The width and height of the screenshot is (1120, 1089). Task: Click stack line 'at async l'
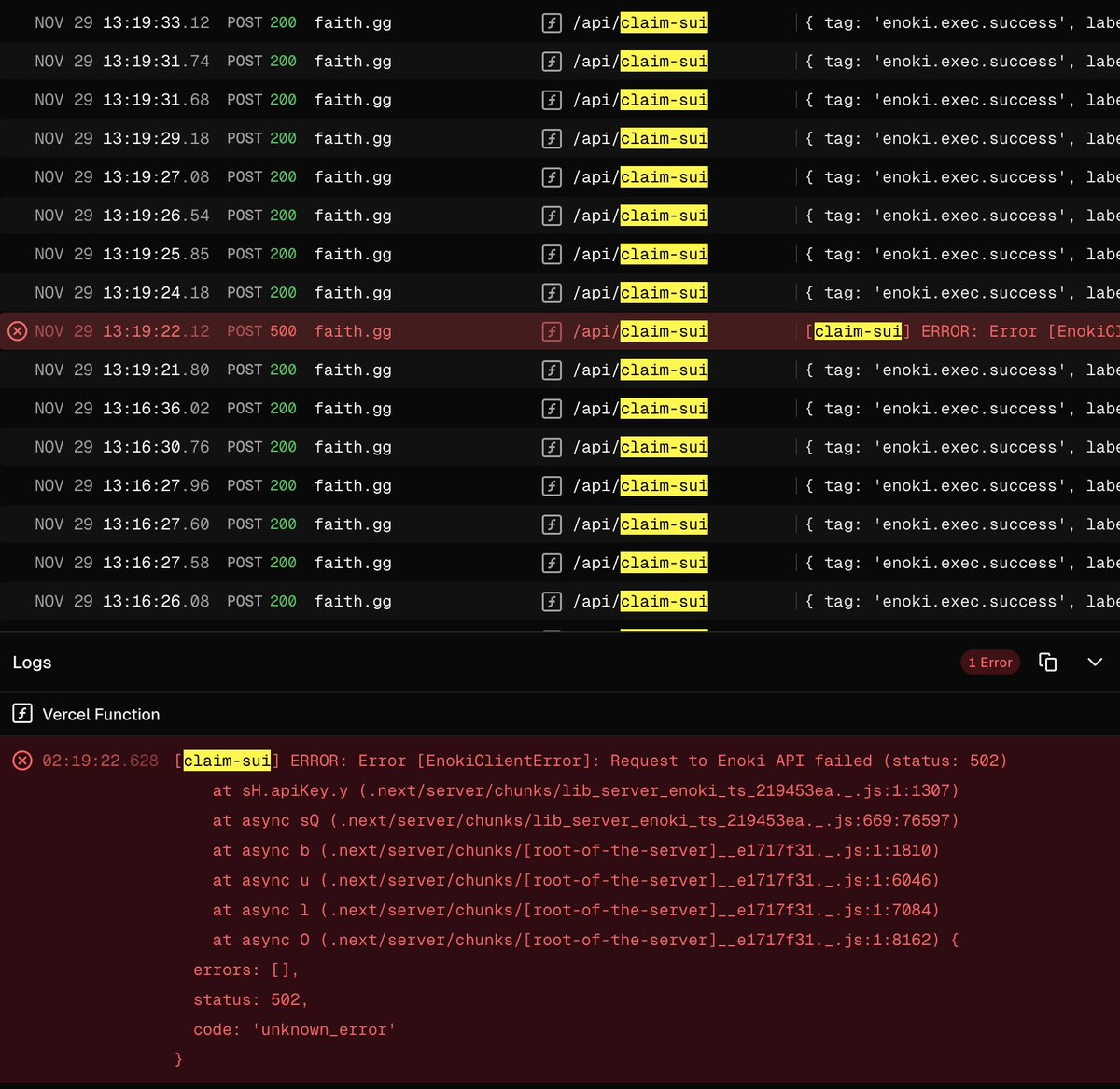click(x=576, y=910)
